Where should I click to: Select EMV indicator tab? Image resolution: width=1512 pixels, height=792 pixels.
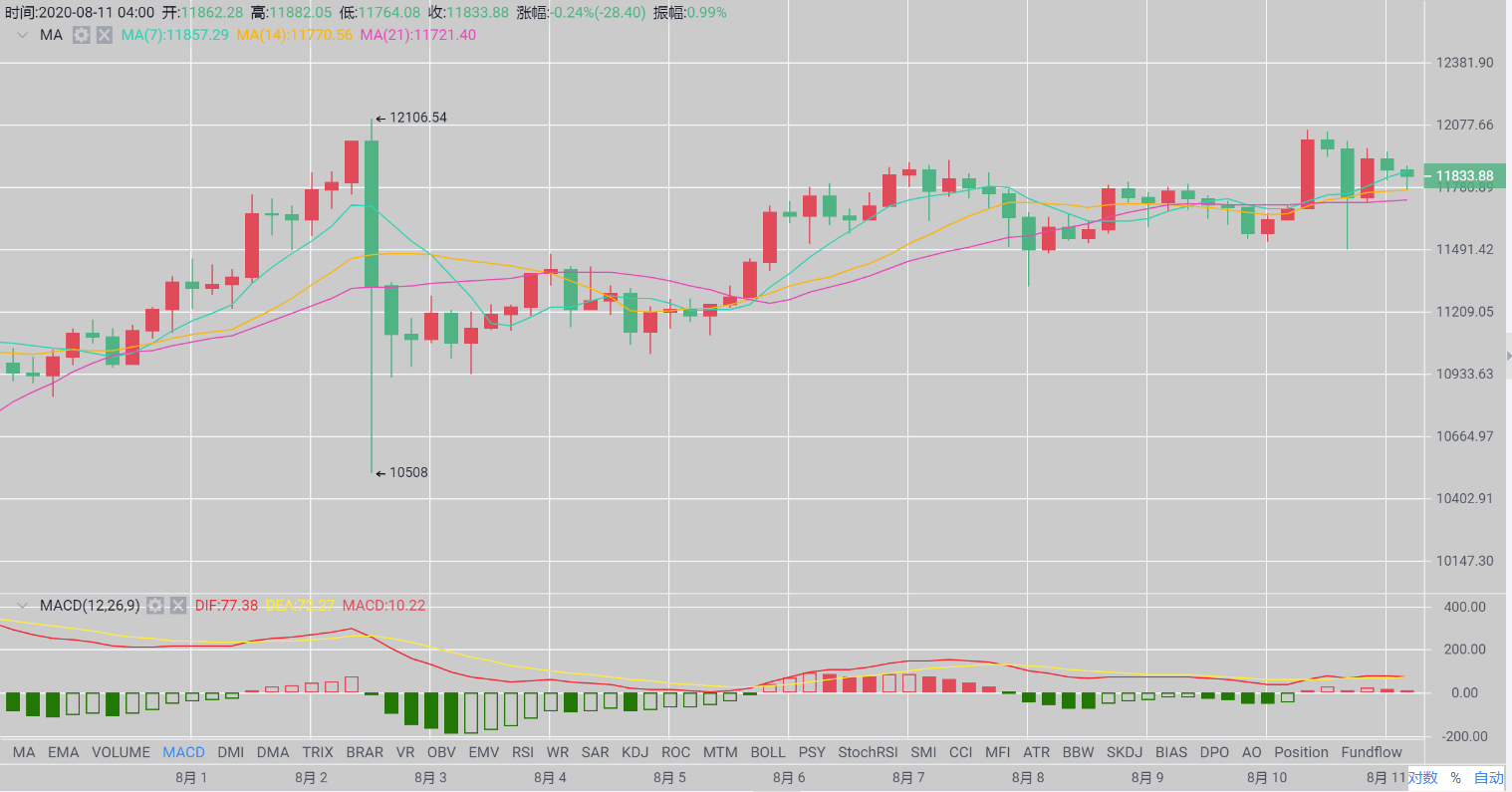(x=484, y=752)
